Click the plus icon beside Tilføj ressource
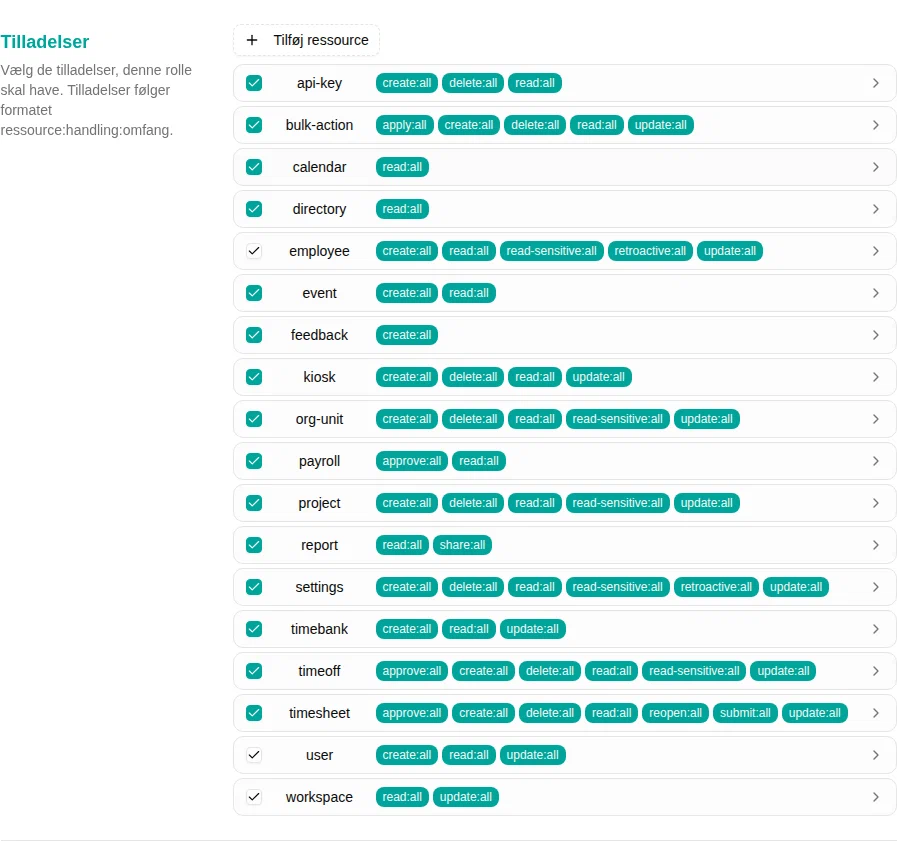The image size is (897, 841). coord(252,40)
